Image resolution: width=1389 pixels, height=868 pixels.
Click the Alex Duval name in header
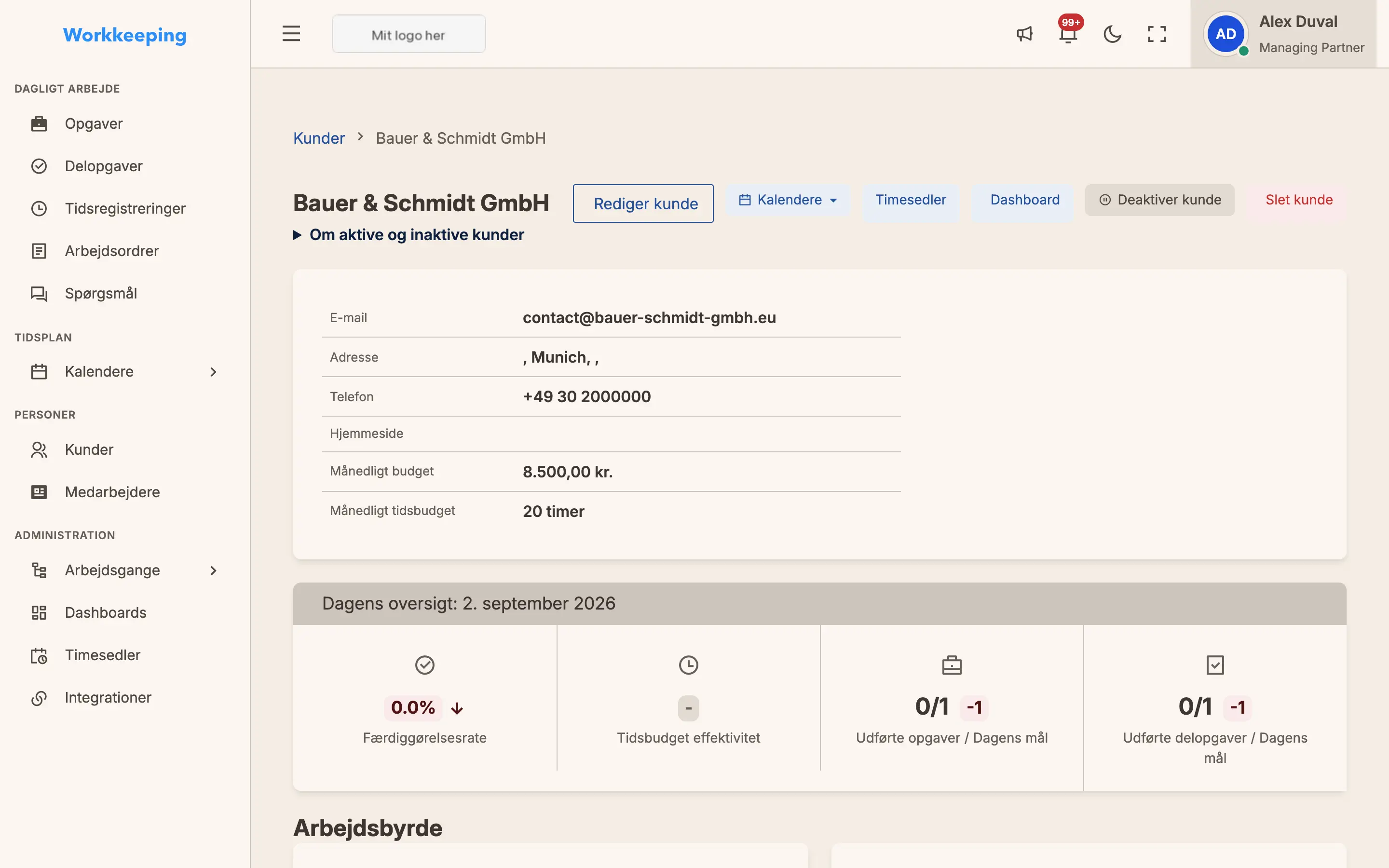(1298, 22)
